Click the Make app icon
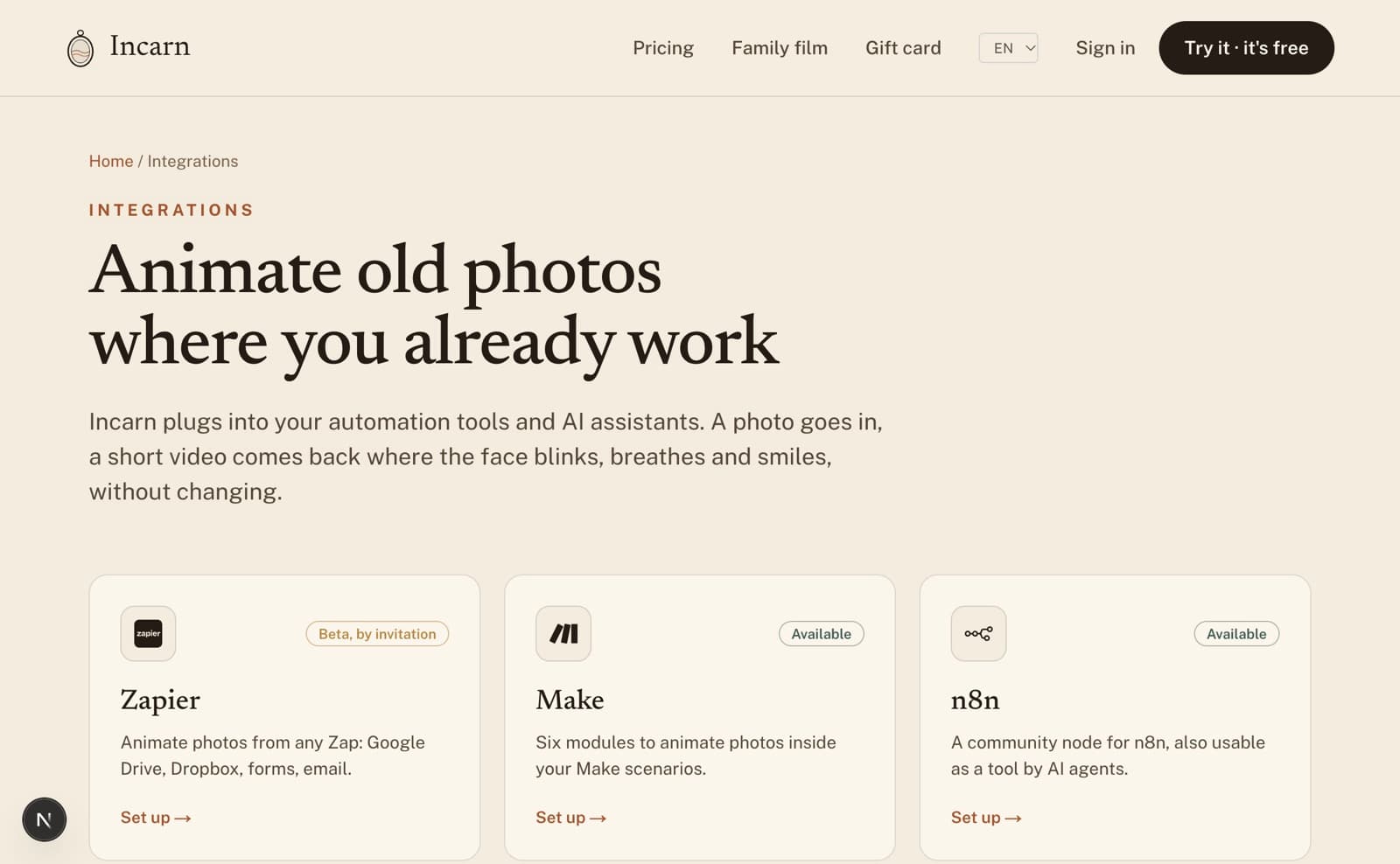This screenshot has height=864, width=1400. click(563, 633)
